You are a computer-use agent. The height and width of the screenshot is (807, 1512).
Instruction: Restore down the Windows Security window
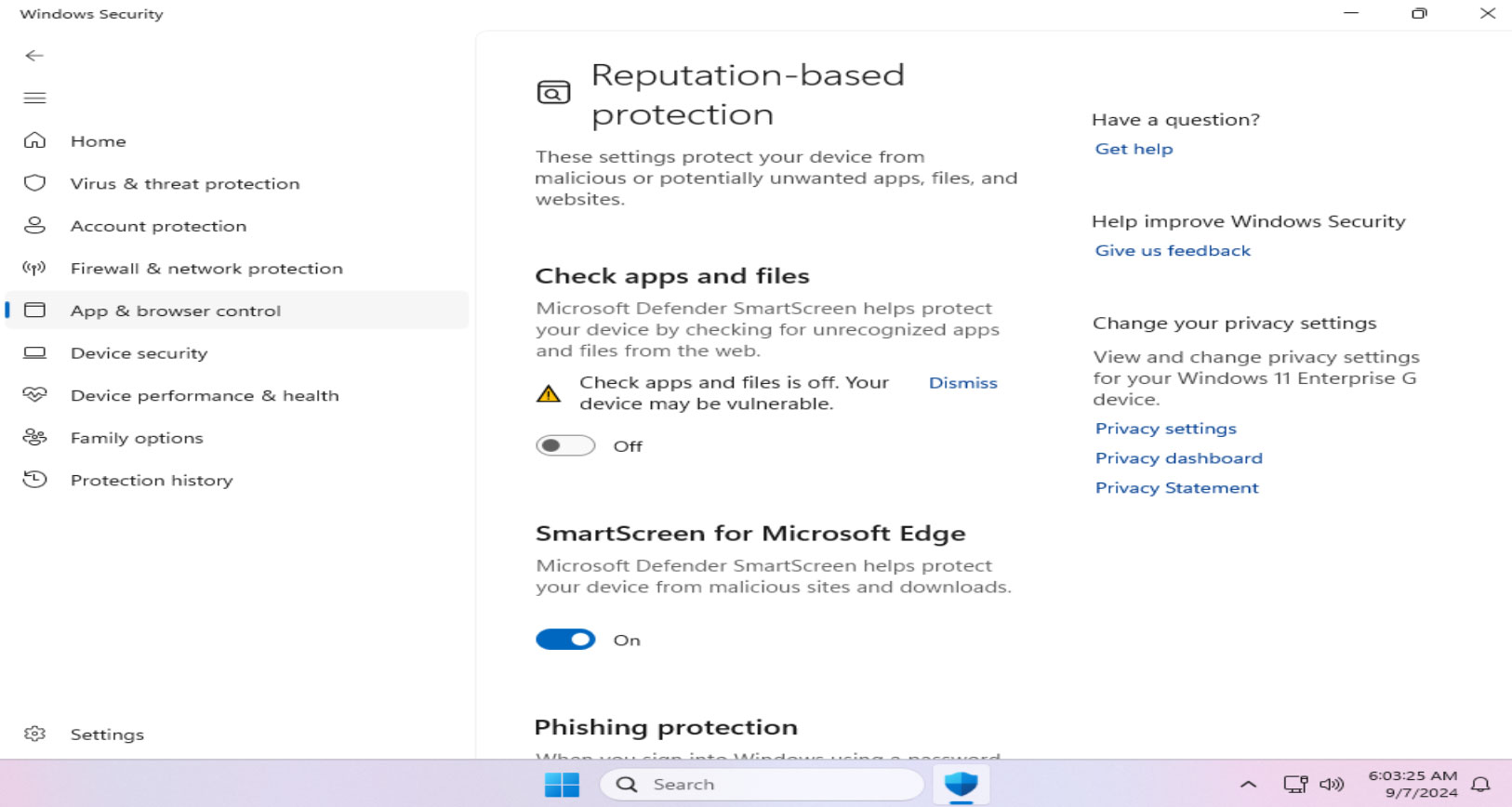pos(1419,13)
